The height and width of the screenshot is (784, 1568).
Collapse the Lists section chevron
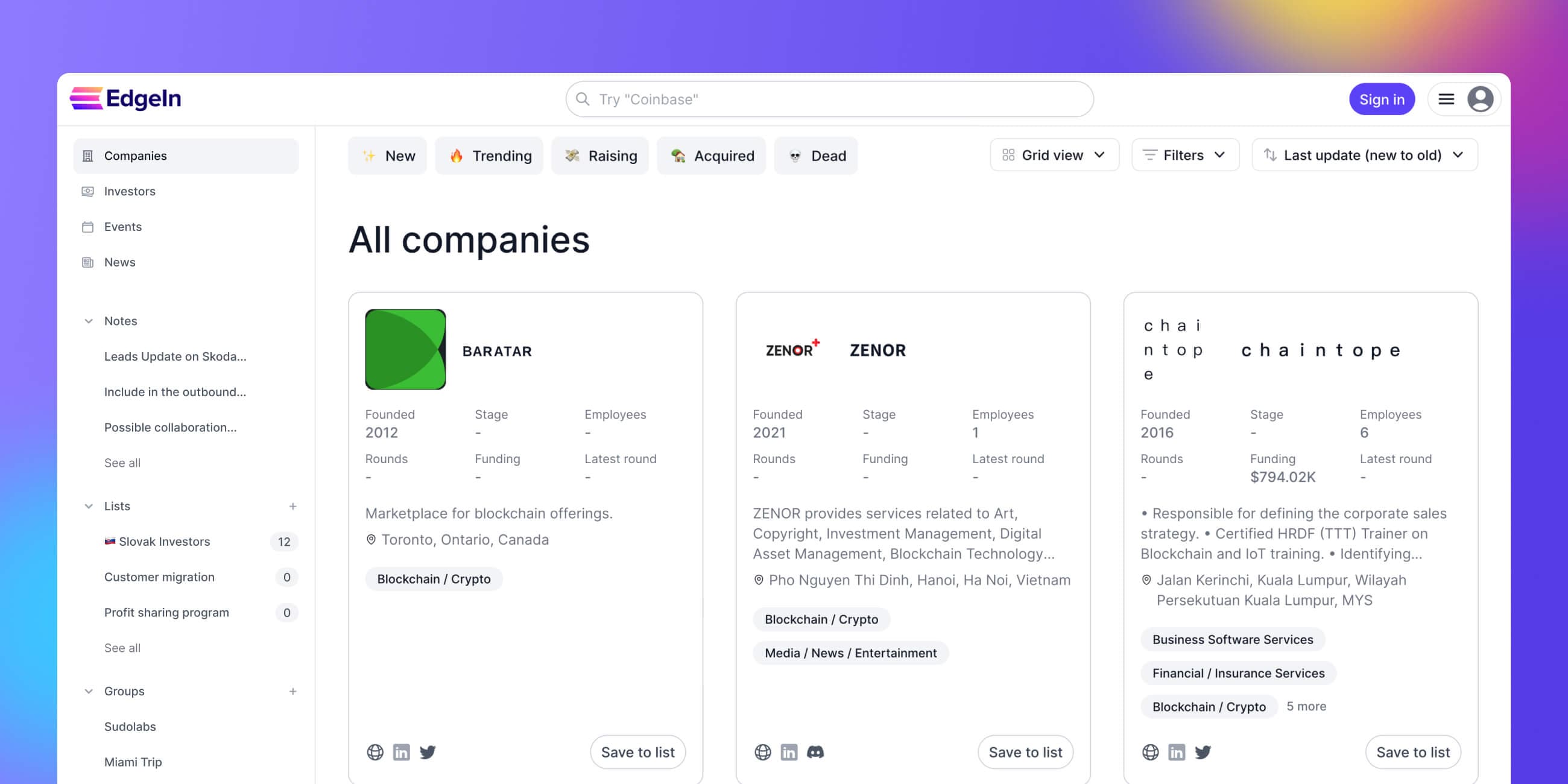[x=89, y=507]
